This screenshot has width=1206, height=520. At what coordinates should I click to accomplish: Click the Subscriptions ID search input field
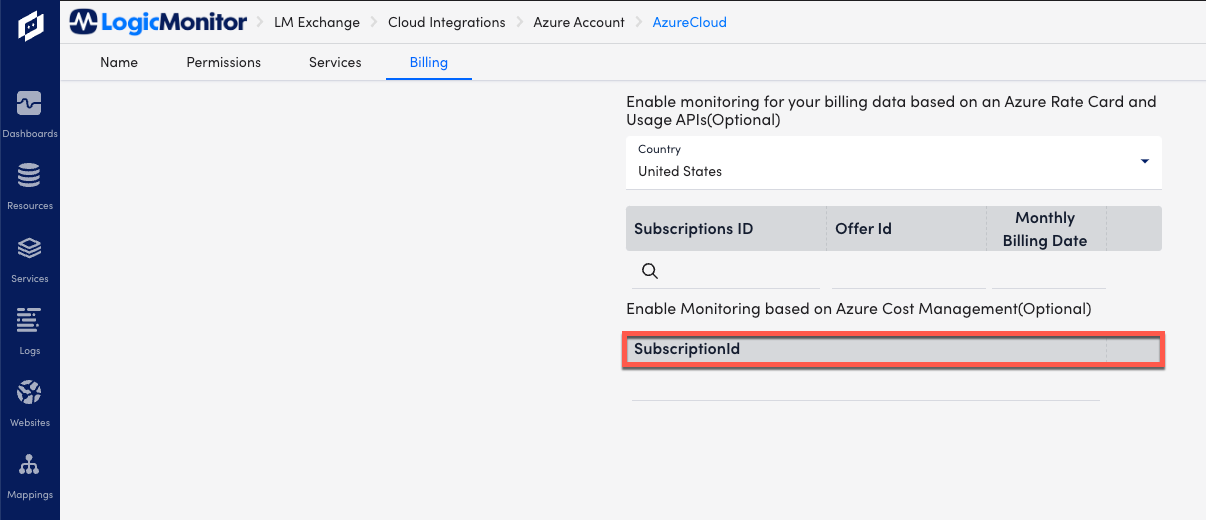tap(727, 271)
